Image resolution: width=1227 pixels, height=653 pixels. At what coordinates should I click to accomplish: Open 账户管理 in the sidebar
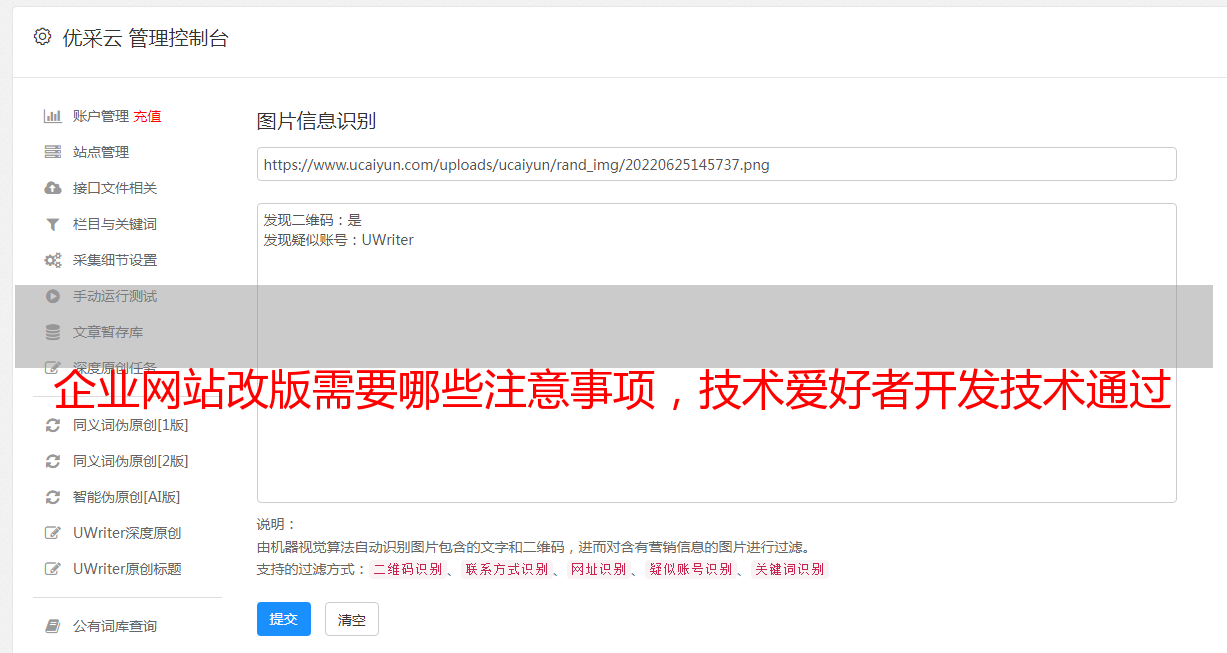pos(101,116)
